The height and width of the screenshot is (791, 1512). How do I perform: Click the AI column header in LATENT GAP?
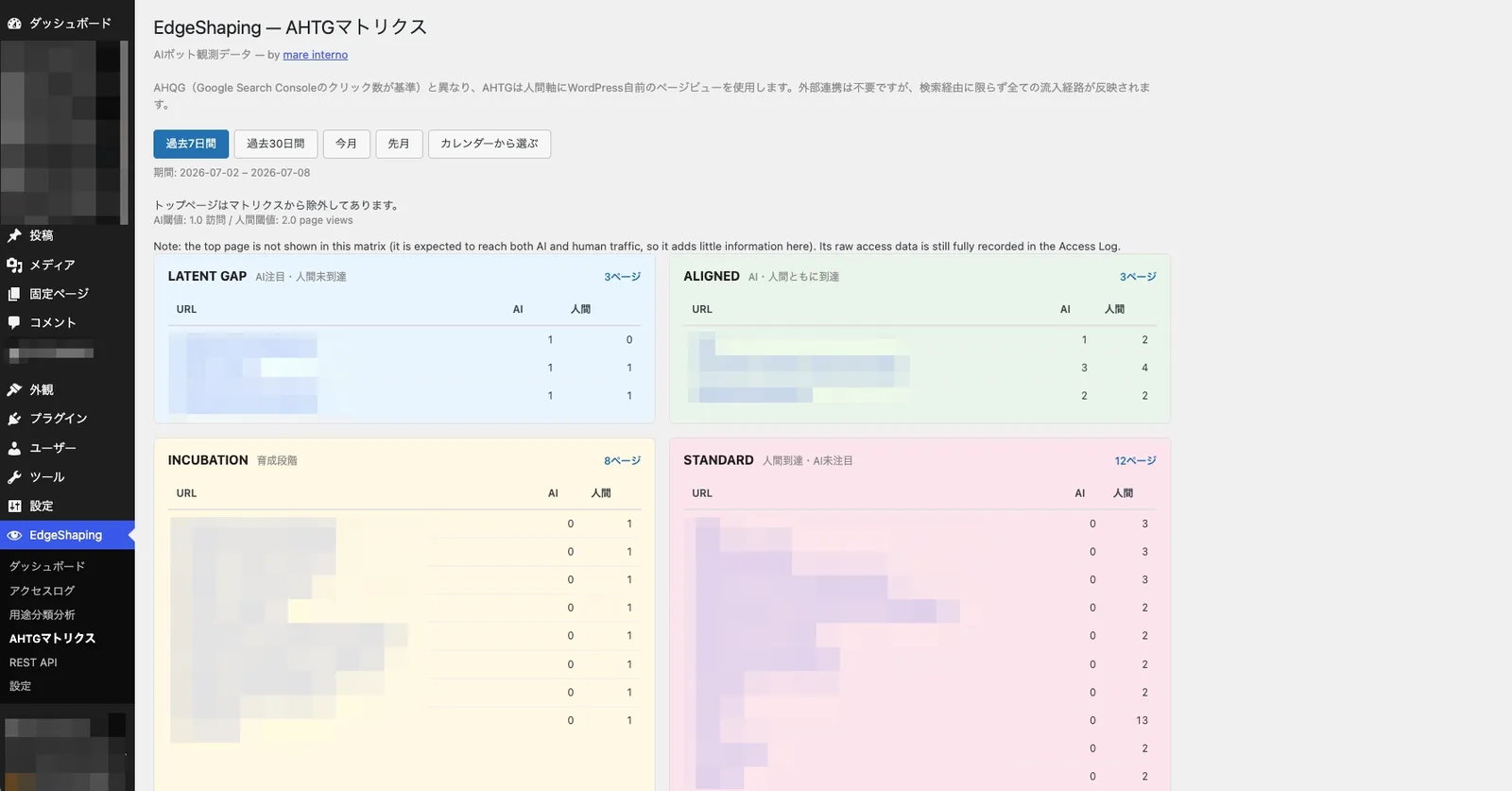[518, 309]
